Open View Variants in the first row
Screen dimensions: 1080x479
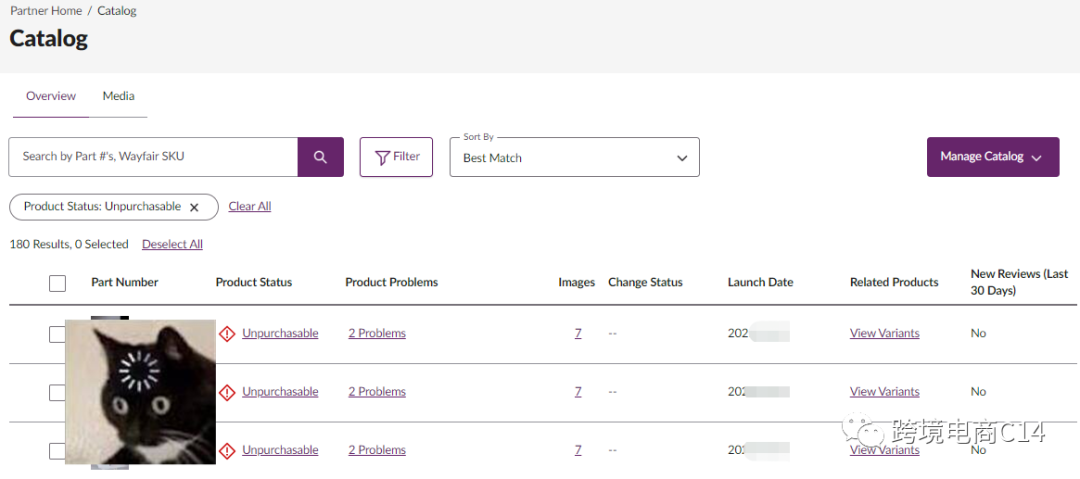(x=884, y=333)
